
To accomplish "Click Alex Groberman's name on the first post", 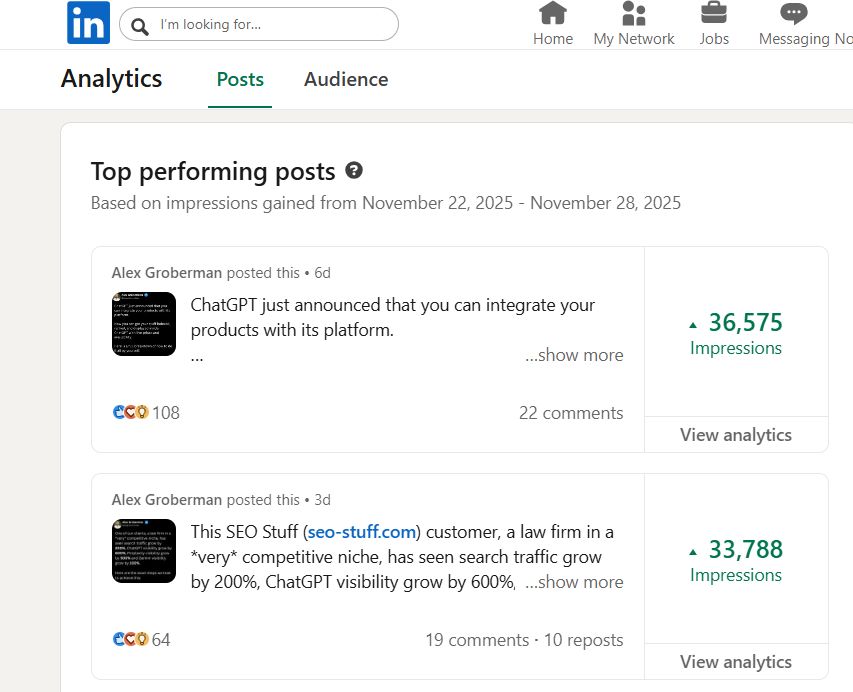I will [x=167, y=272].
